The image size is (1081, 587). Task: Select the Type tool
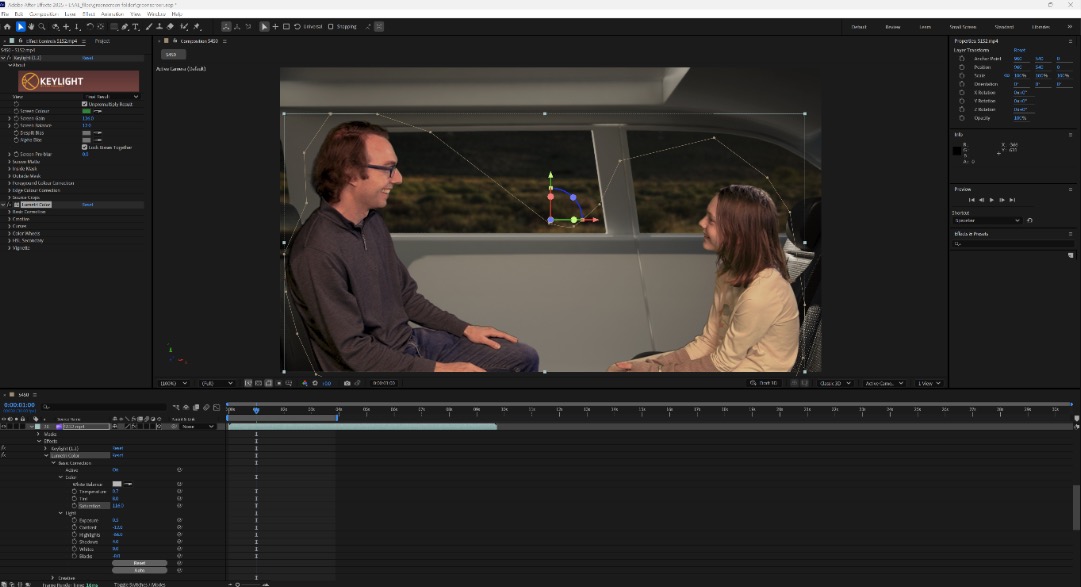pos(136,27)
